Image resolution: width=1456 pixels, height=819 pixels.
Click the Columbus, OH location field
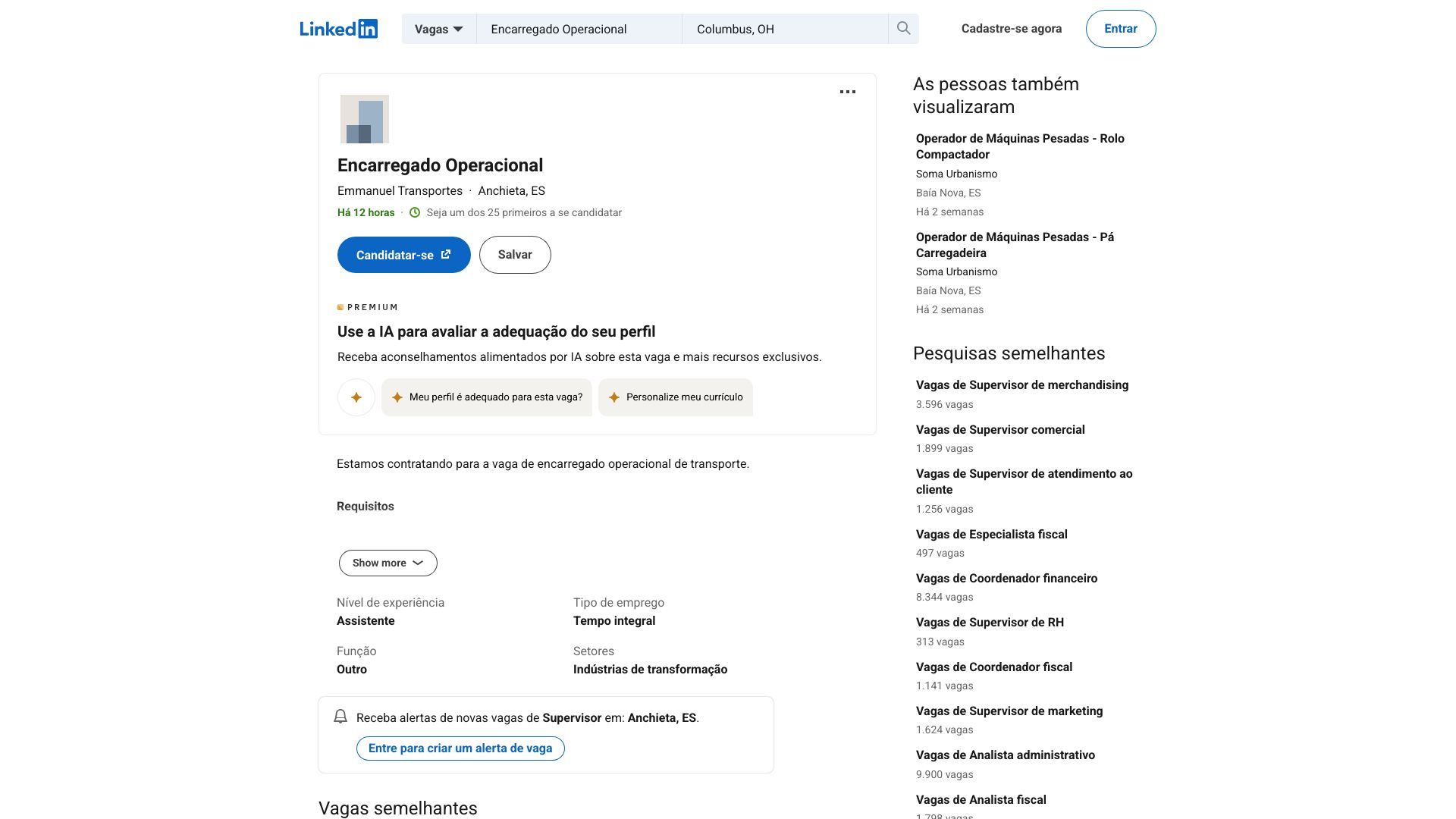785,29
